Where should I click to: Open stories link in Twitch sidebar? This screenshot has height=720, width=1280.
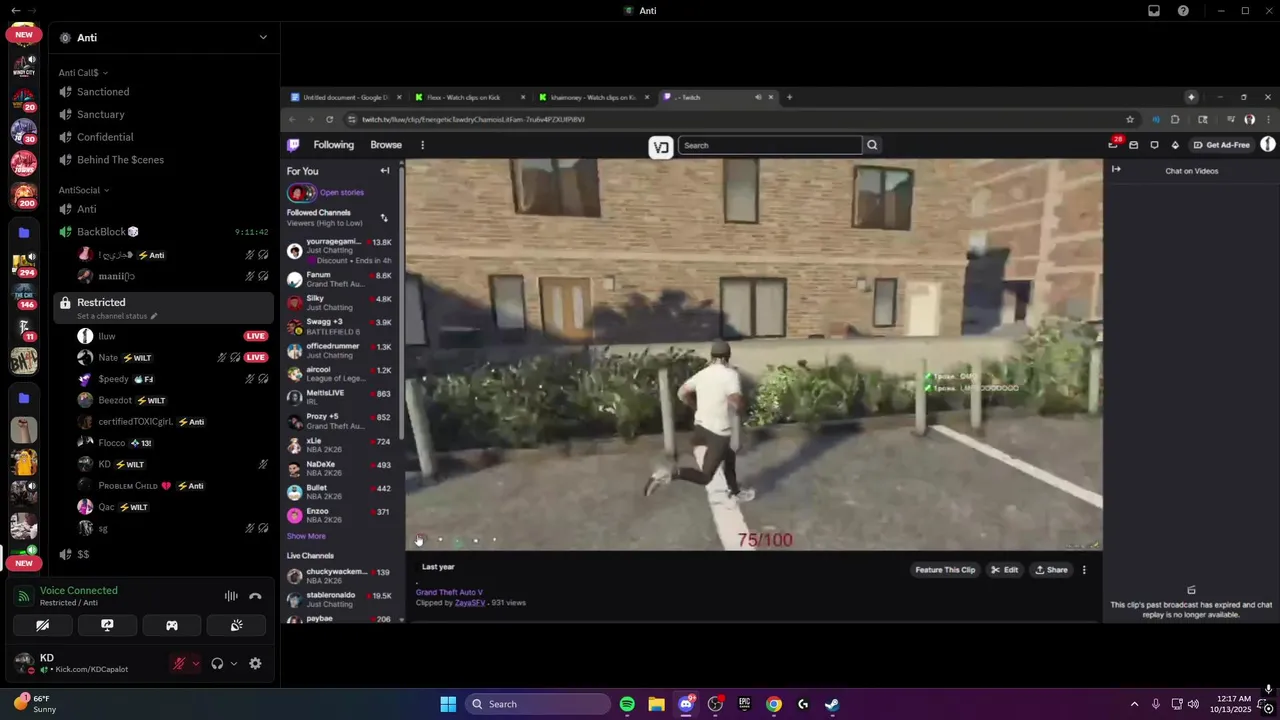coord(341,192)
